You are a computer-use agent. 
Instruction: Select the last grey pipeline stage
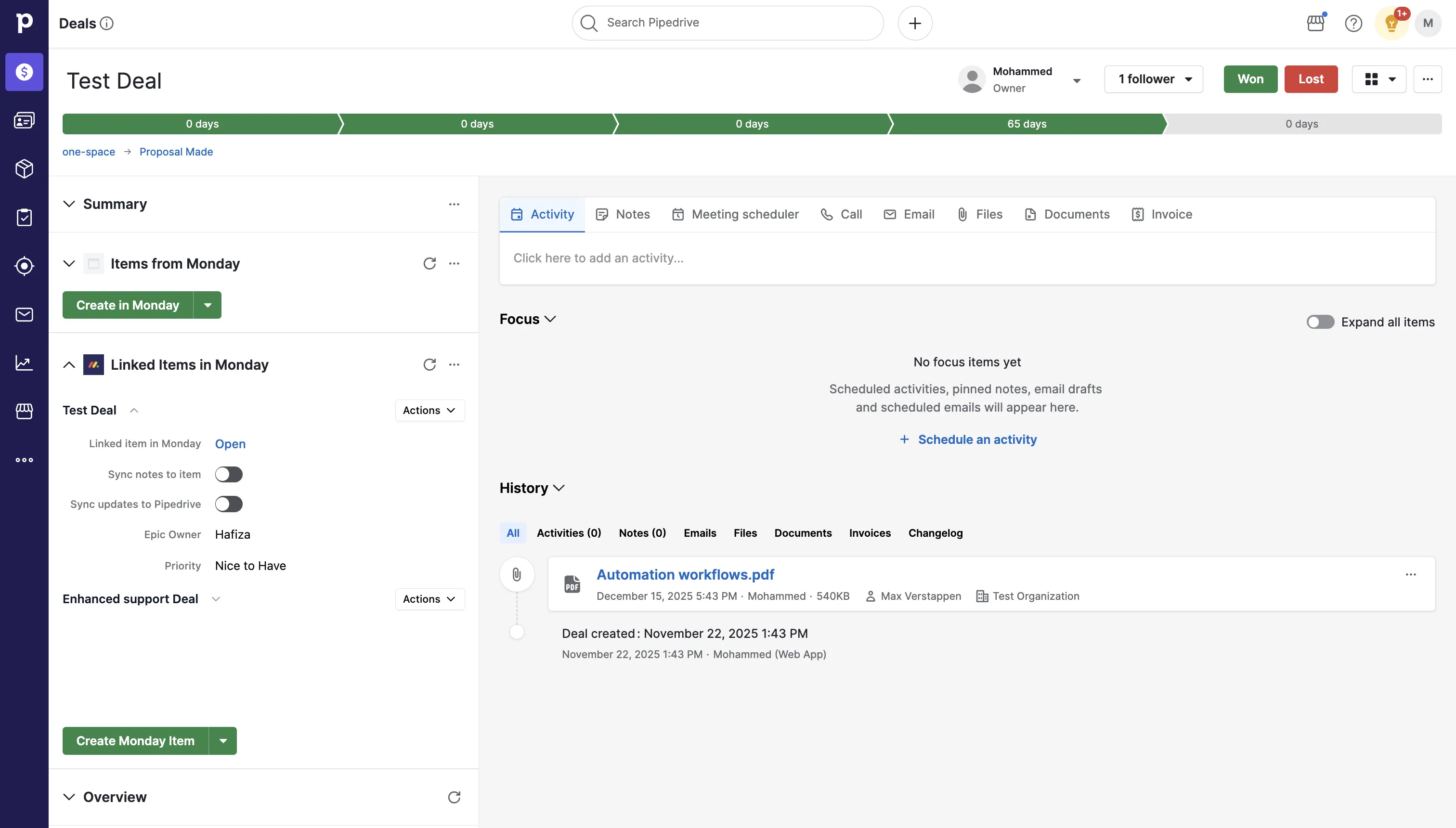pos(1301,124)
